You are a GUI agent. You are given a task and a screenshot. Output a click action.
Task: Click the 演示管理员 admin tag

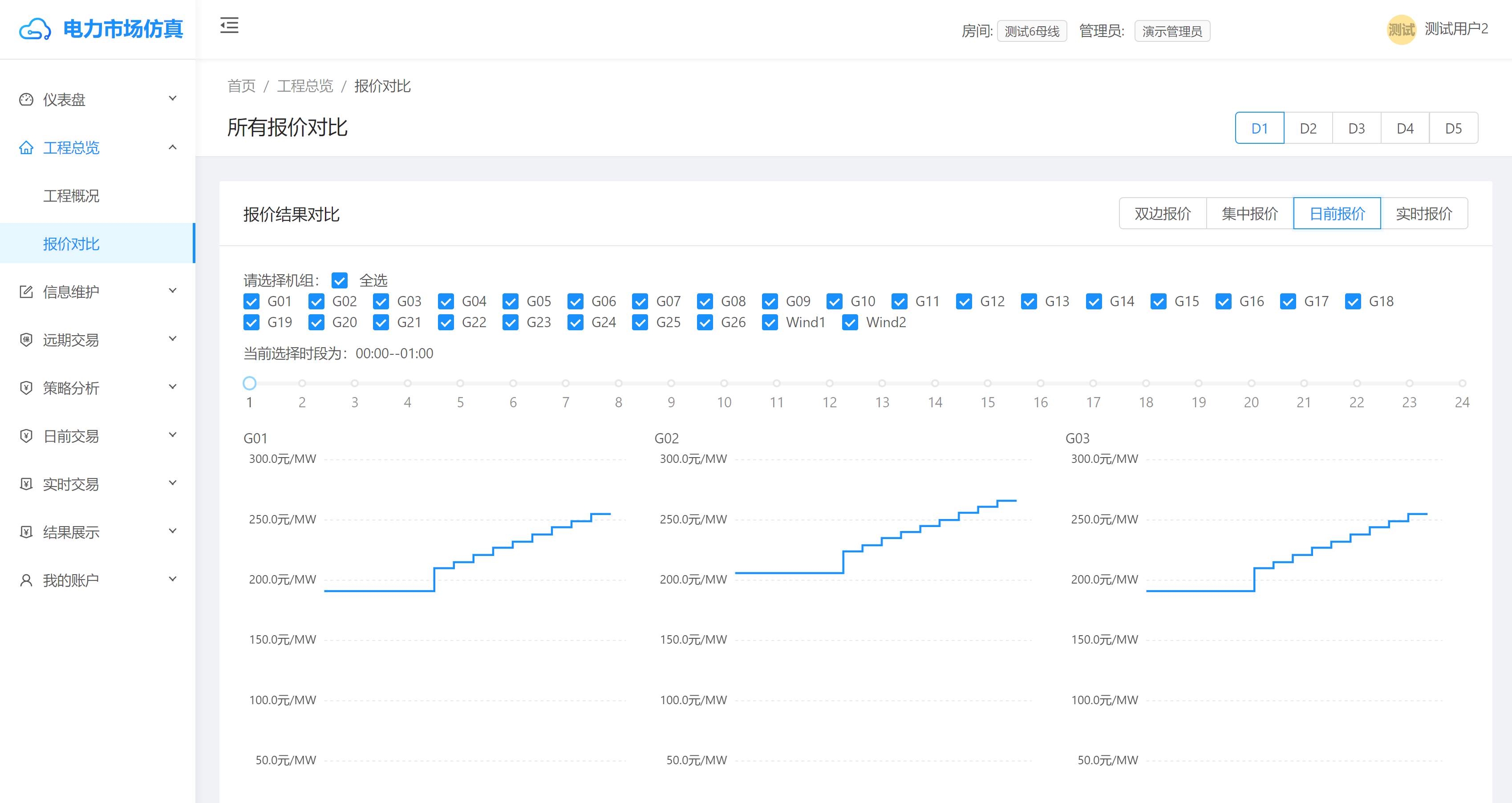coord(1172,31)
